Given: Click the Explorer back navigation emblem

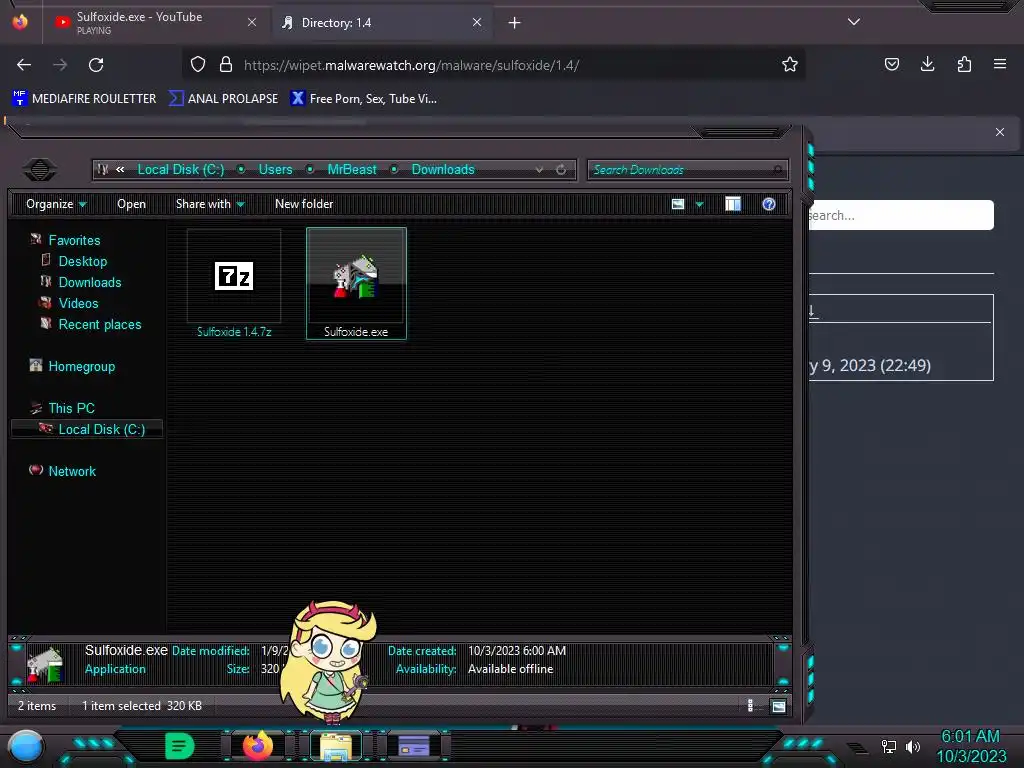Looking at the screenshot, I should pos(40,170).
